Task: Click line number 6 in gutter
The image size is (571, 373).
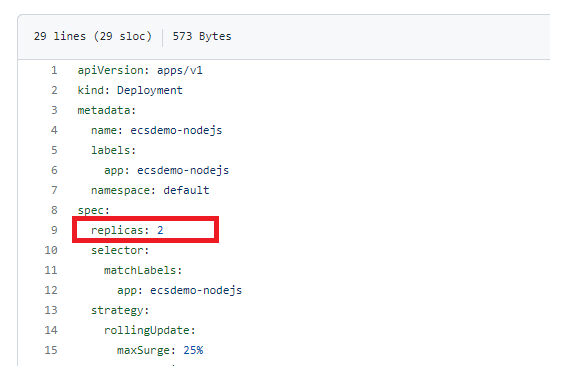Action: [54, 170]
